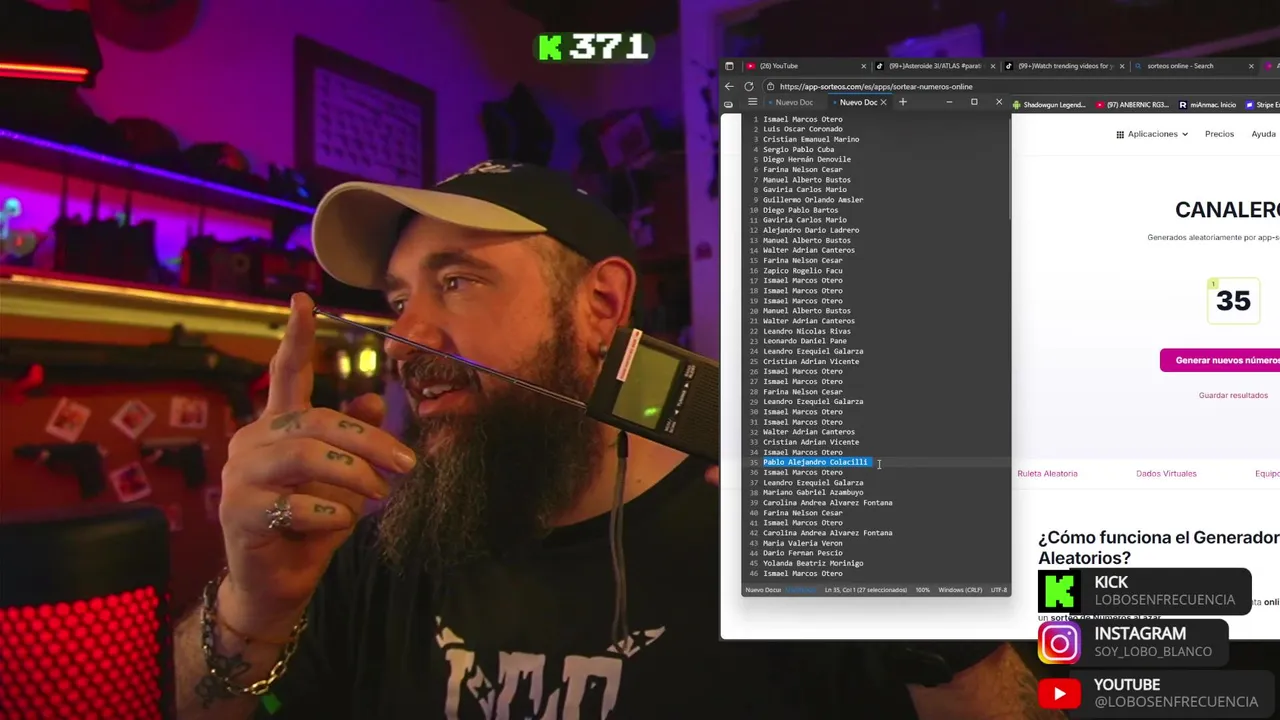Go back with the browser back arrow

[729, 87]
